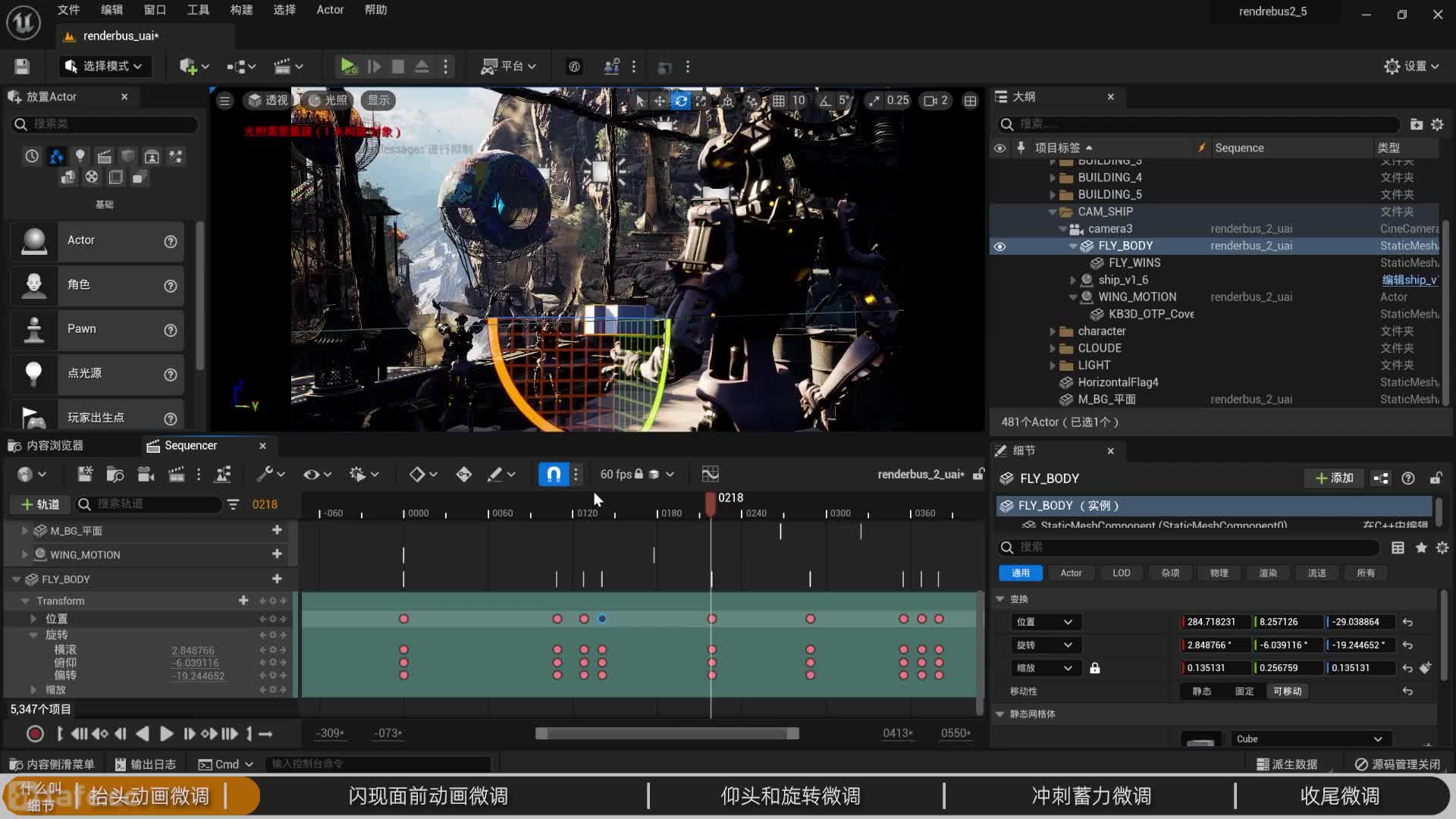
Task: Set mobility to 可移动
Action: 1287,692
